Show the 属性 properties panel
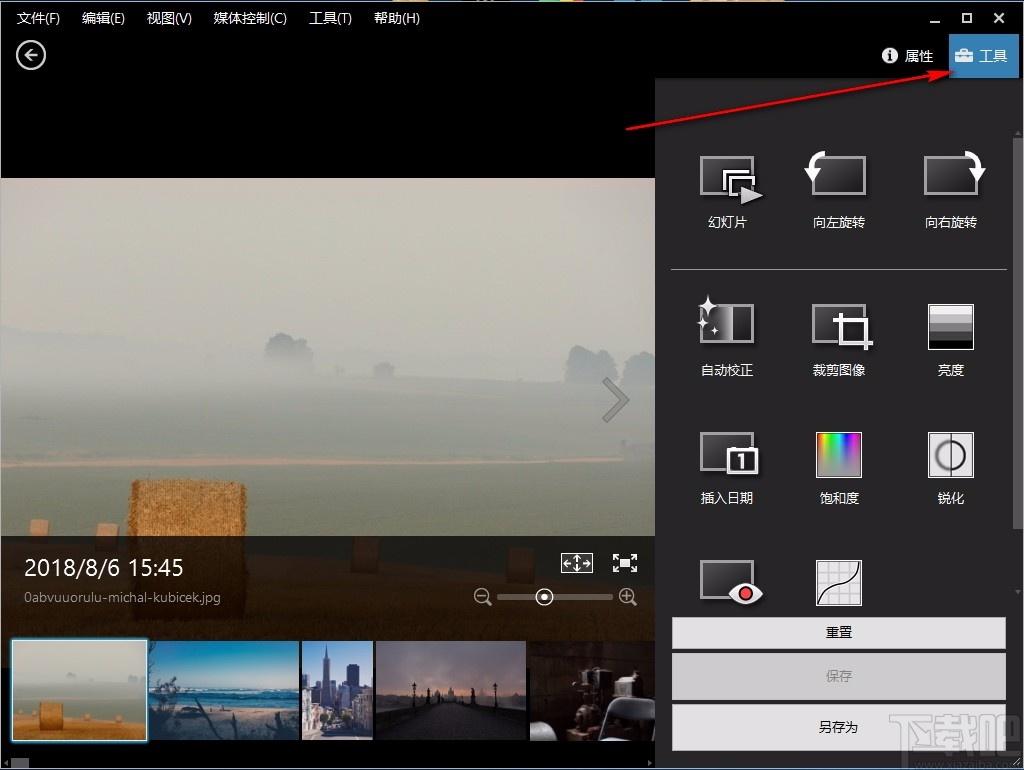This screenshot has width=1024, height=770. pyautogui.click(x=907, y=56)
